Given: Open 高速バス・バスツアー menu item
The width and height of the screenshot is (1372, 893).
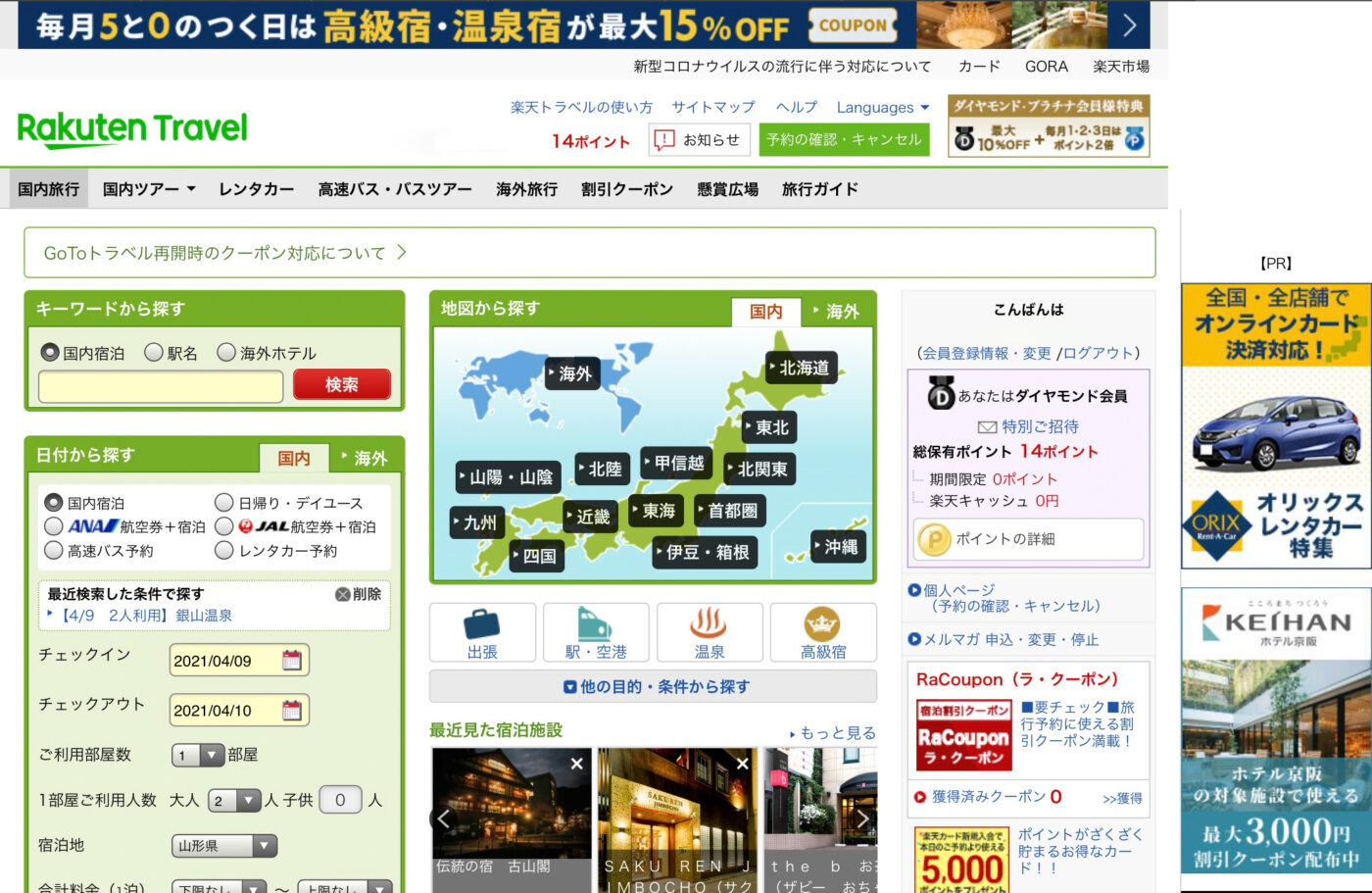Looking at the screenshot, I should (395, 189).
